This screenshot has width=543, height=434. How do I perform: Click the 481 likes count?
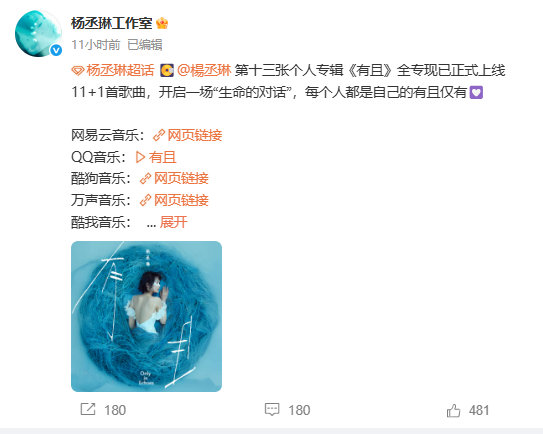pyautogui.click(x=479, y=410)
